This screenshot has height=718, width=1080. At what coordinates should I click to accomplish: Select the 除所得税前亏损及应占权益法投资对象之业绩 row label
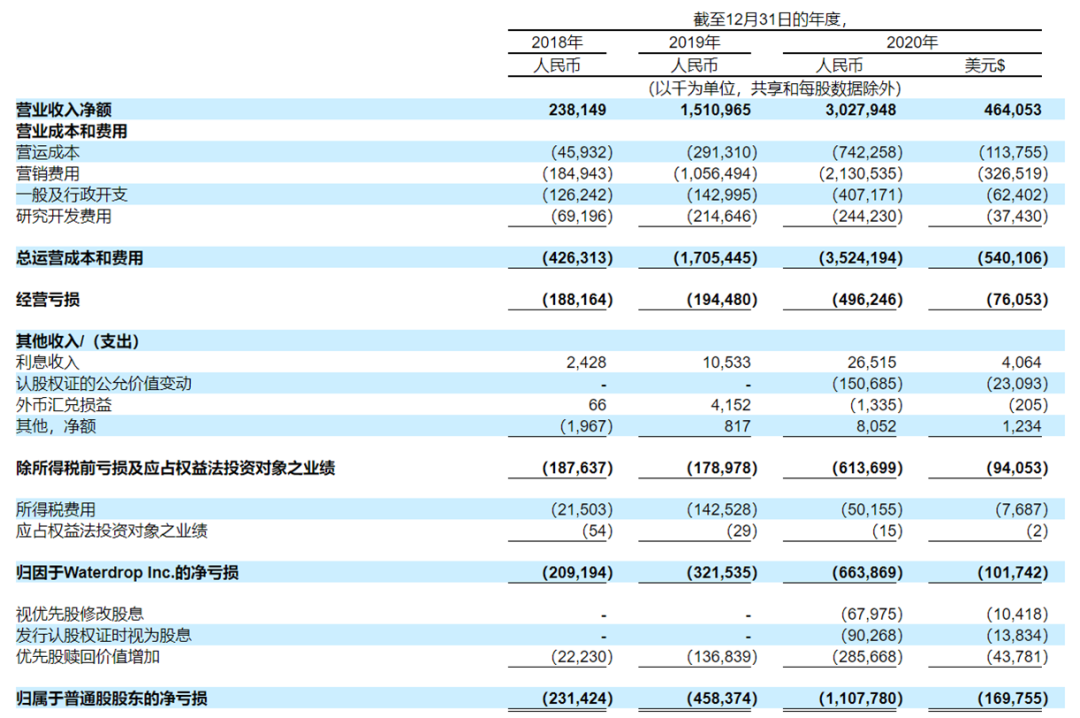pos(175,469)
